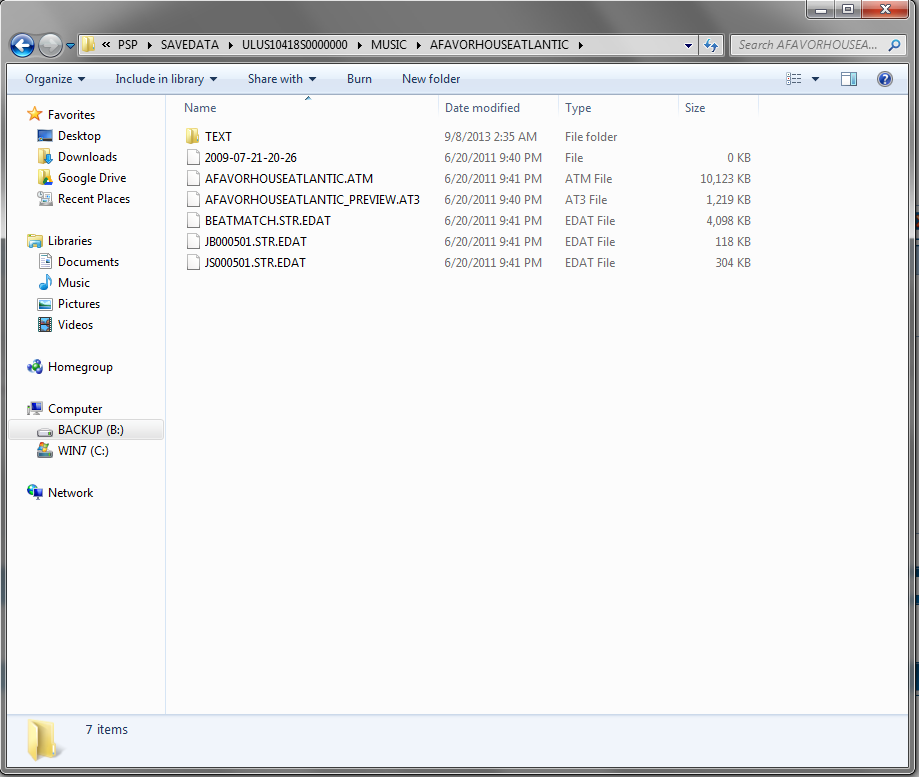Click the 4,098 KB size value
The image size is (919, 777).
[x=729, y=221]
